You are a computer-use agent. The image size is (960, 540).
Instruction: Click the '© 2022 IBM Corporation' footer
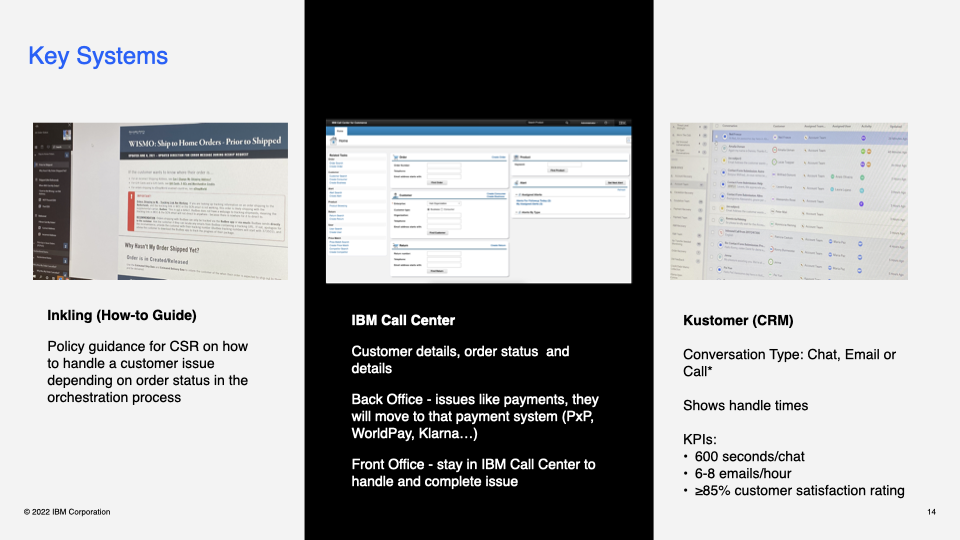coord(67,512)
